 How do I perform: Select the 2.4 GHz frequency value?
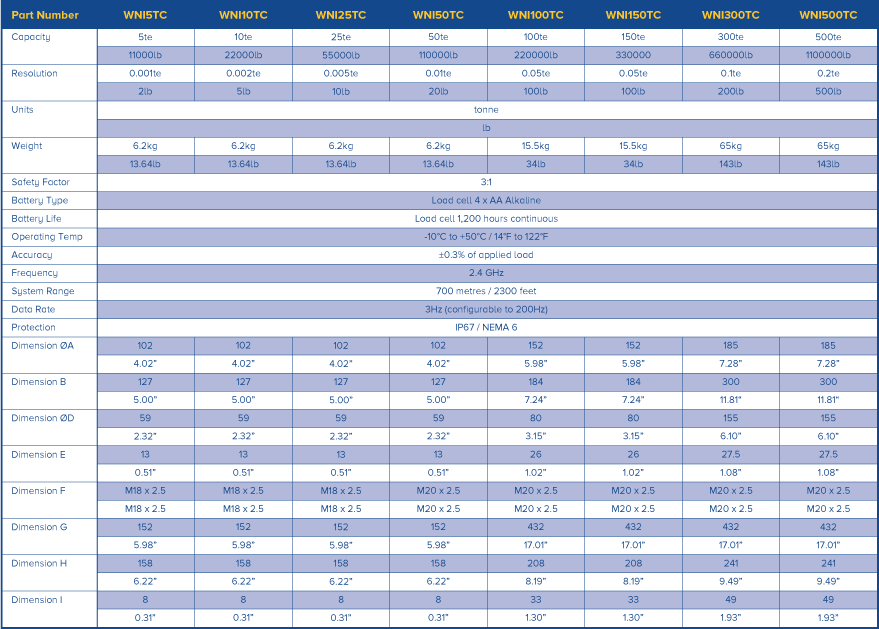point(486,273)
